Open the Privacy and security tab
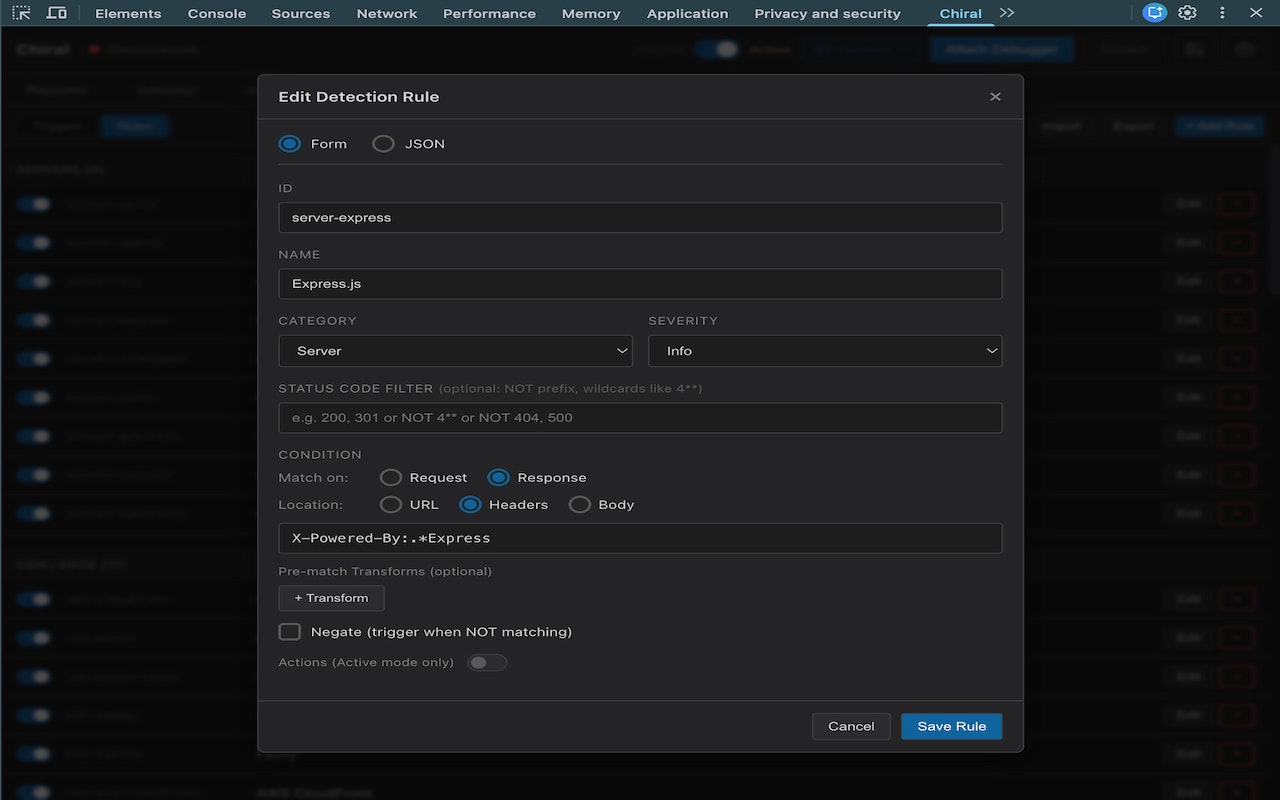This screenshot has height=800, width=1280. point(827,13)
